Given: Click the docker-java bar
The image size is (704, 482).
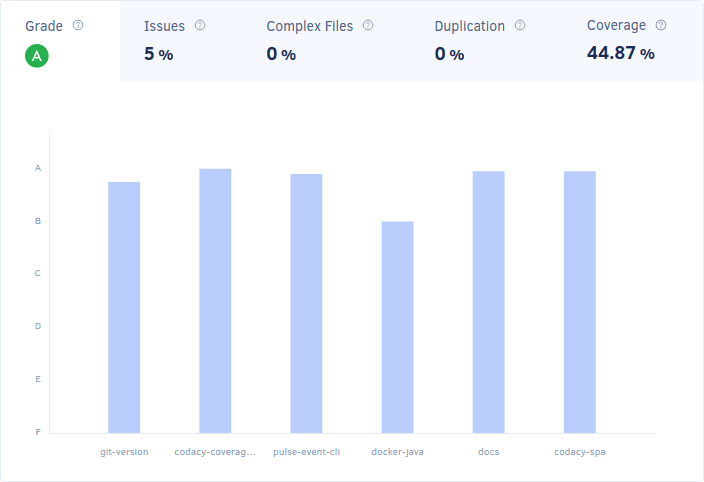Looking at the screenshot, I should [397, 327].
